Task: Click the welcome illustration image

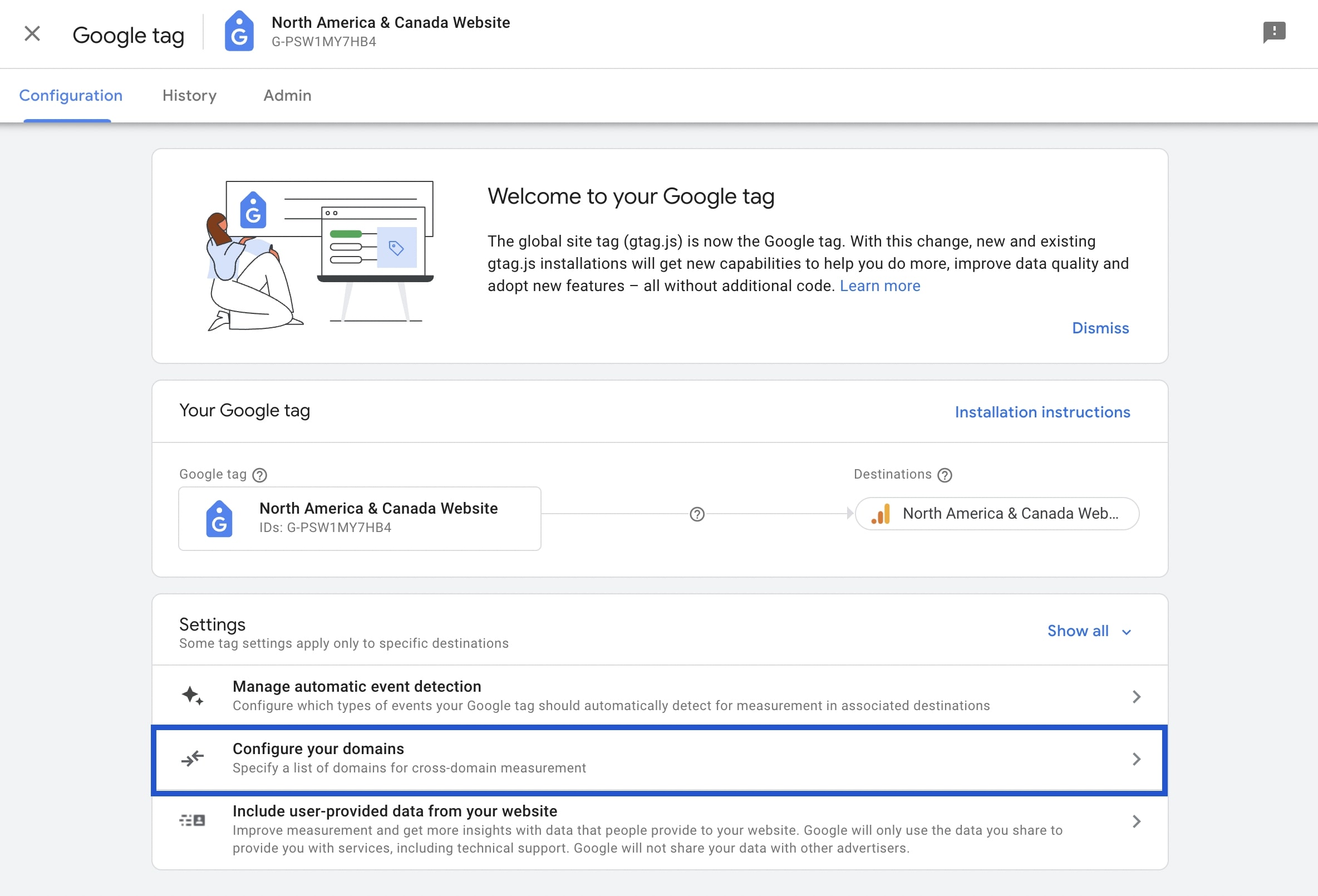Action: (x=321, y=256)
